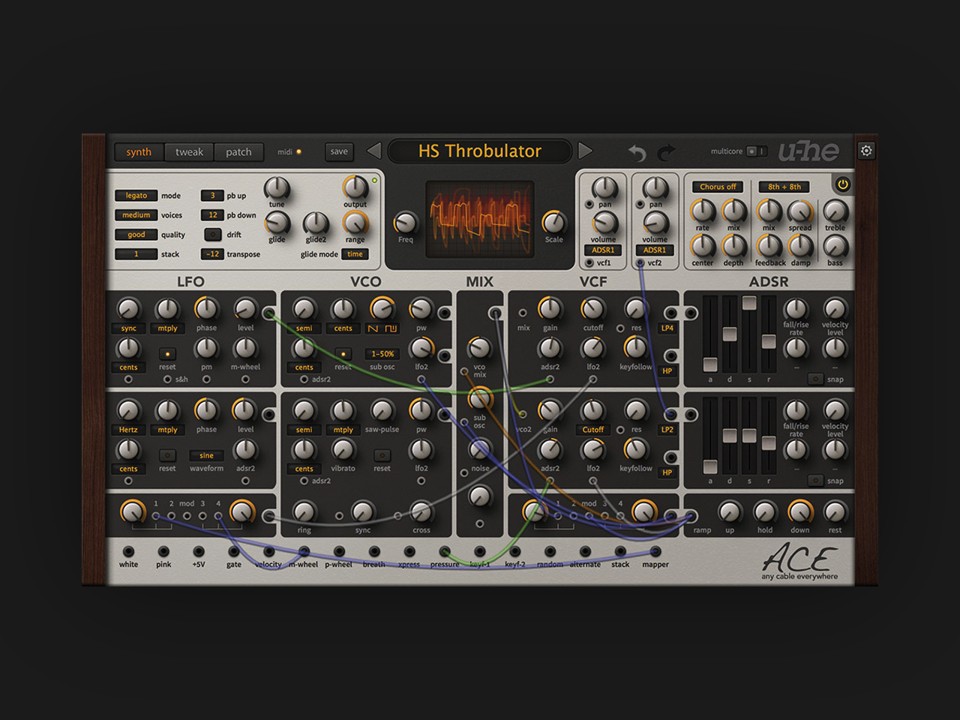Screen dimensions: 960x720
Task: Select the pulse waveform icon in VCO1
Action: tap(391, 329)
